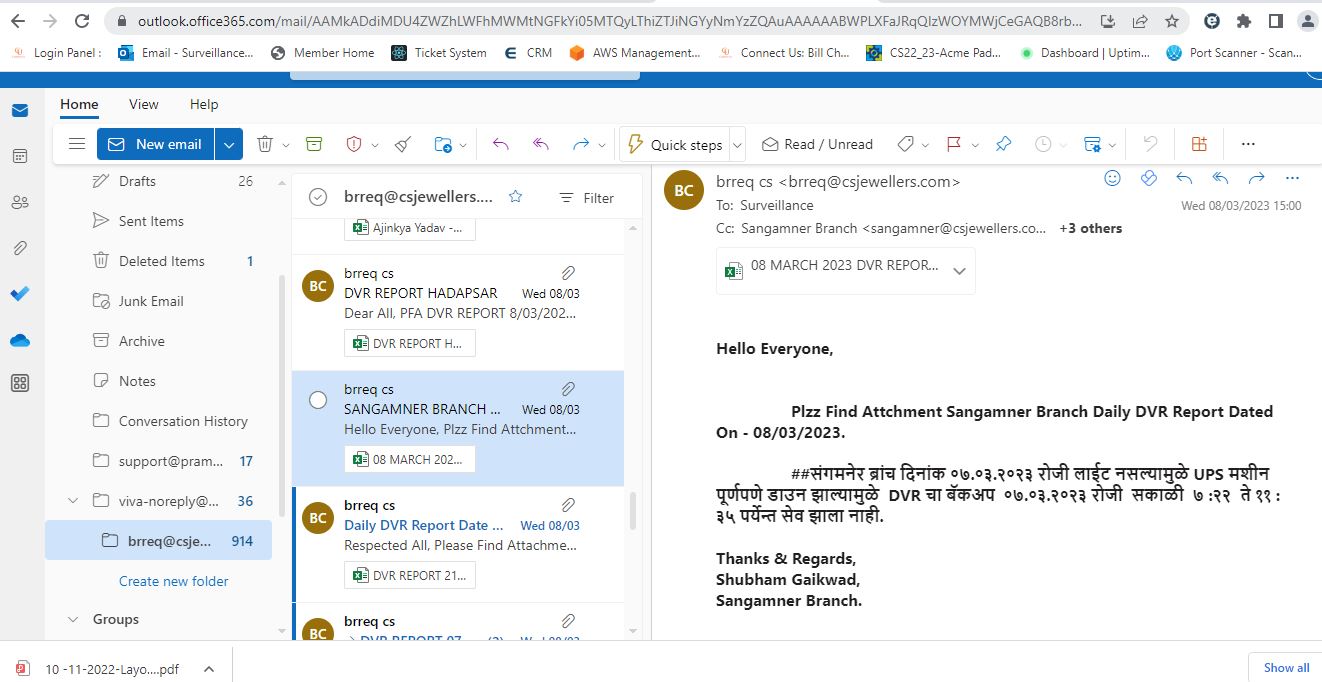Pin the message with the pin icon
Screen dimensions: 1322x682
(x=1003, y=144)
